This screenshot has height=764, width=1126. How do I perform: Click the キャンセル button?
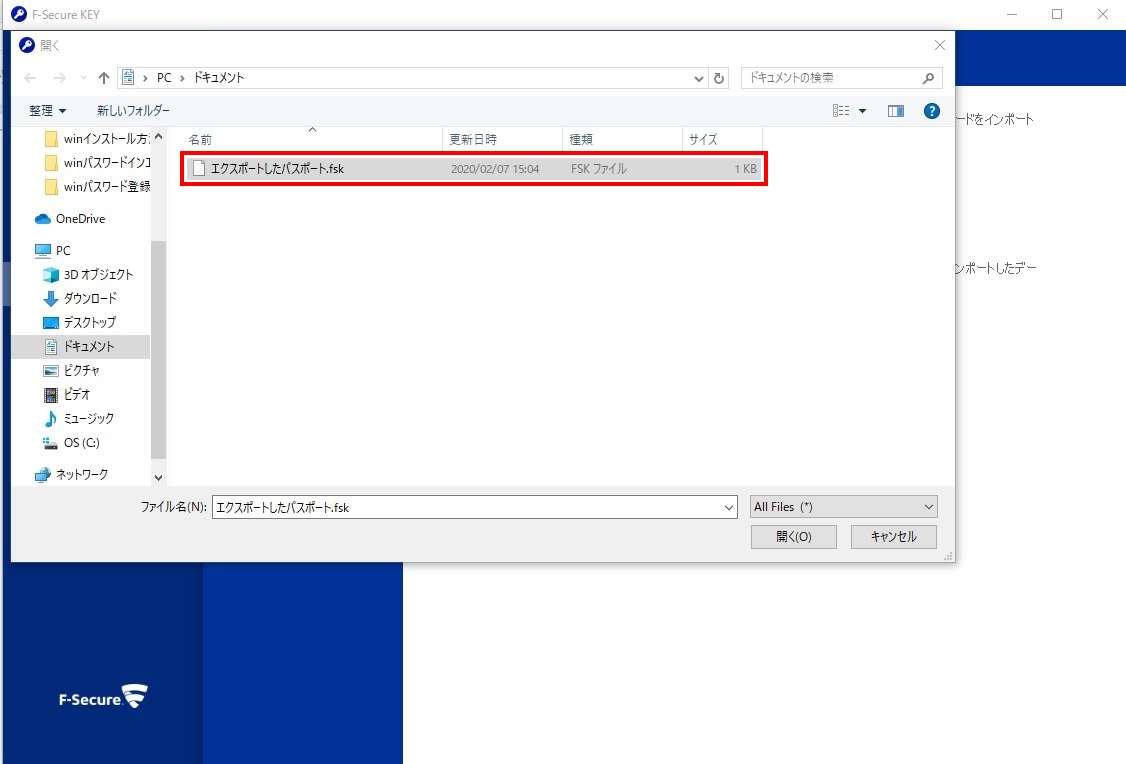893,537
